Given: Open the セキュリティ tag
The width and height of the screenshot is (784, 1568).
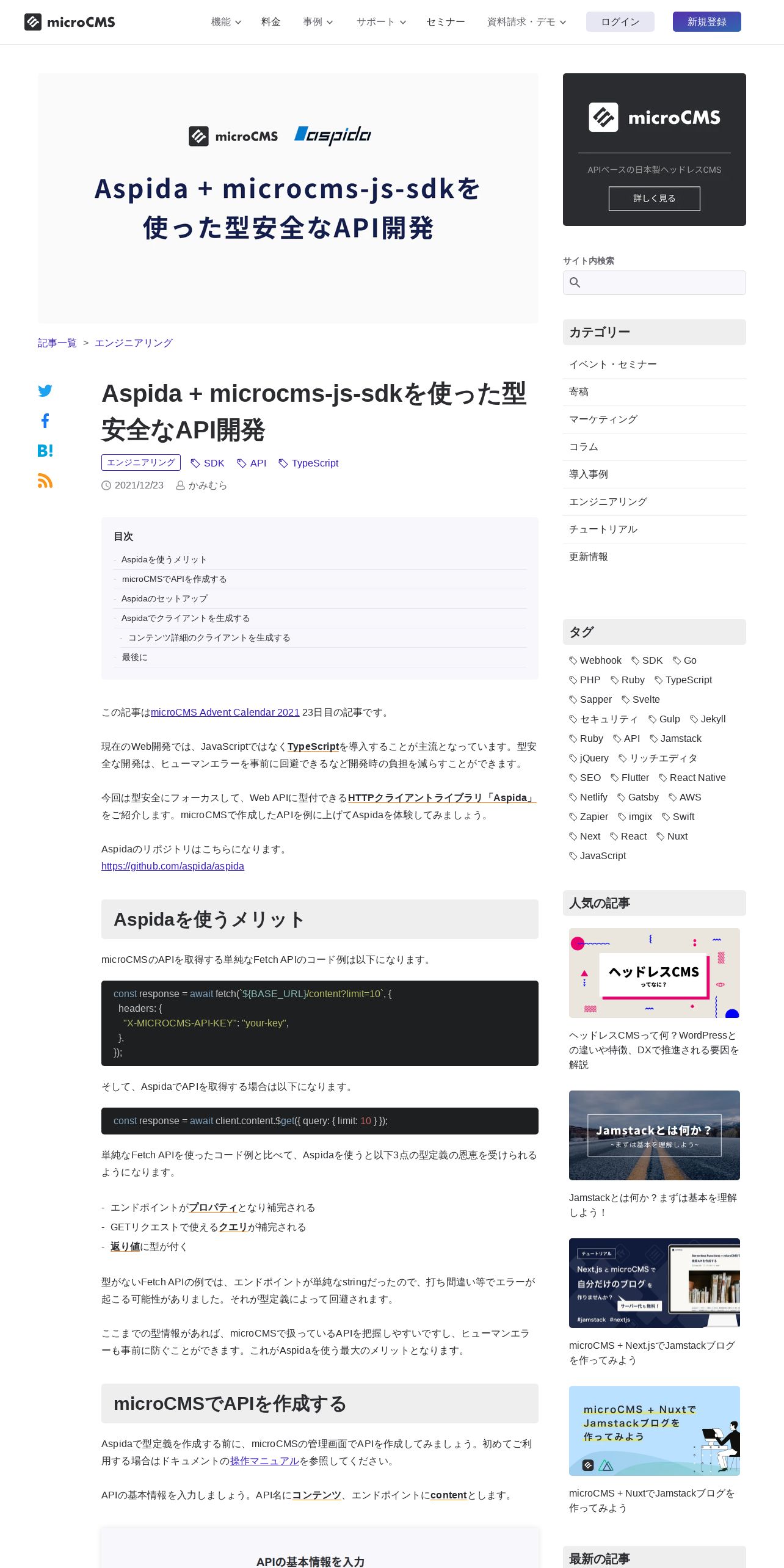Looking at the screenshot, I should click(x=603, y=719).
